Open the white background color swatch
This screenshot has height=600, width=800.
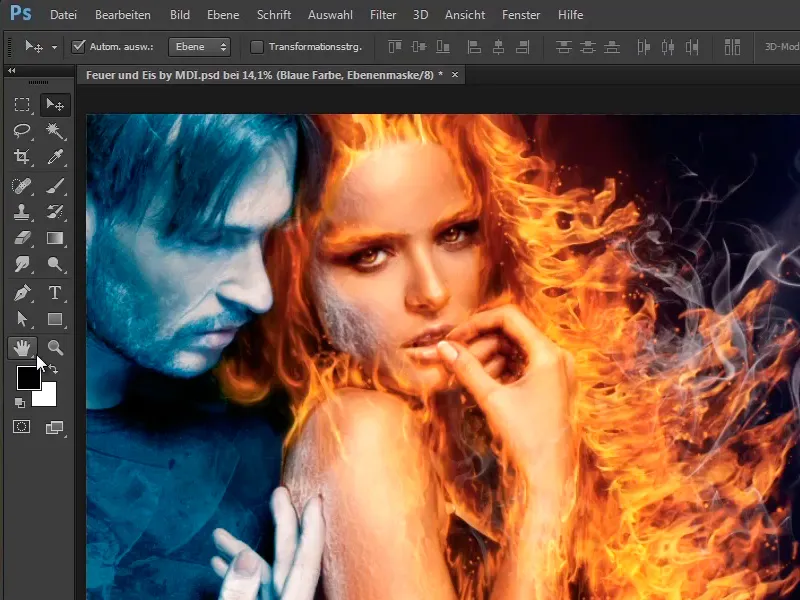click(46, 397)
